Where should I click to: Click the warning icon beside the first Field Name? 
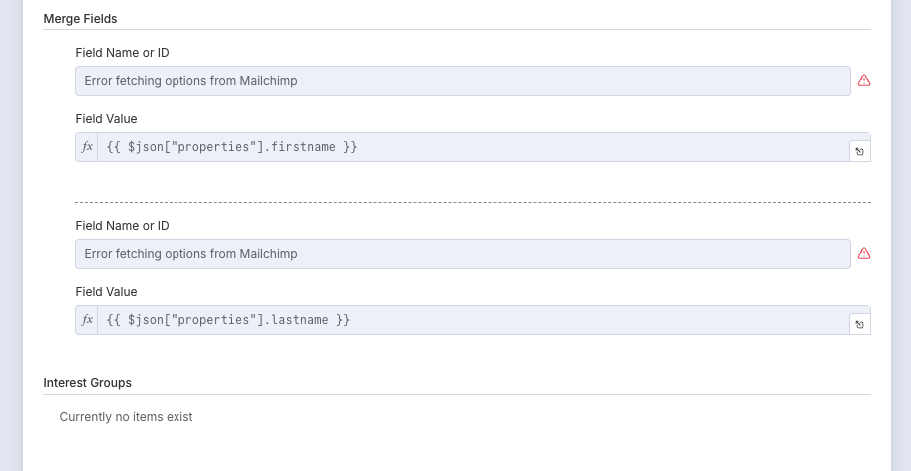click(x=864, y=81)
